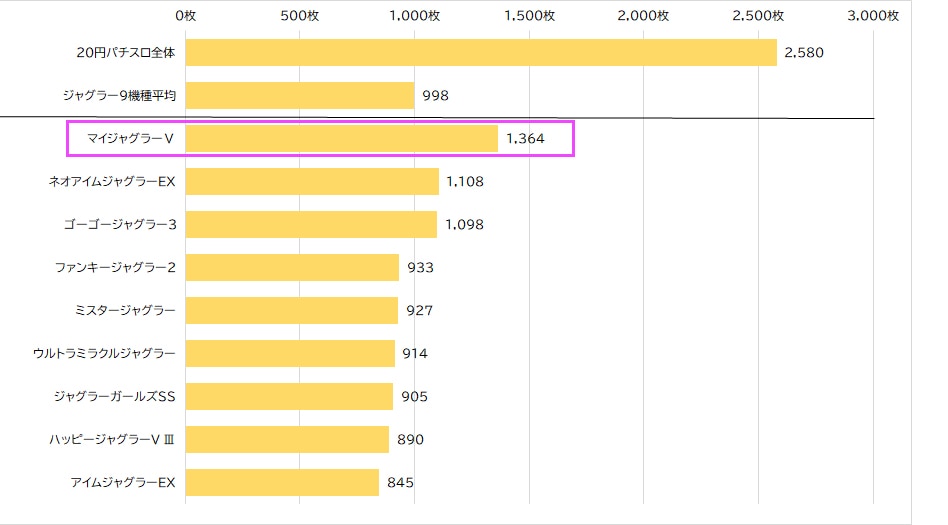Screen dimensions: 948x525
Task: Click the マイジャグラーV category label
Action: pos(130,139)
